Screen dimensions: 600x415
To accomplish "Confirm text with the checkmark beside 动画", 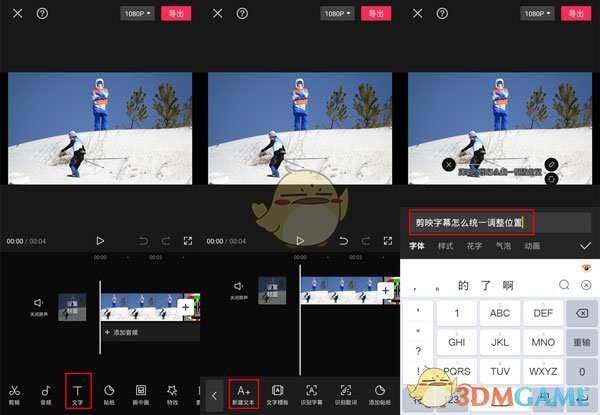I will 585,245.
